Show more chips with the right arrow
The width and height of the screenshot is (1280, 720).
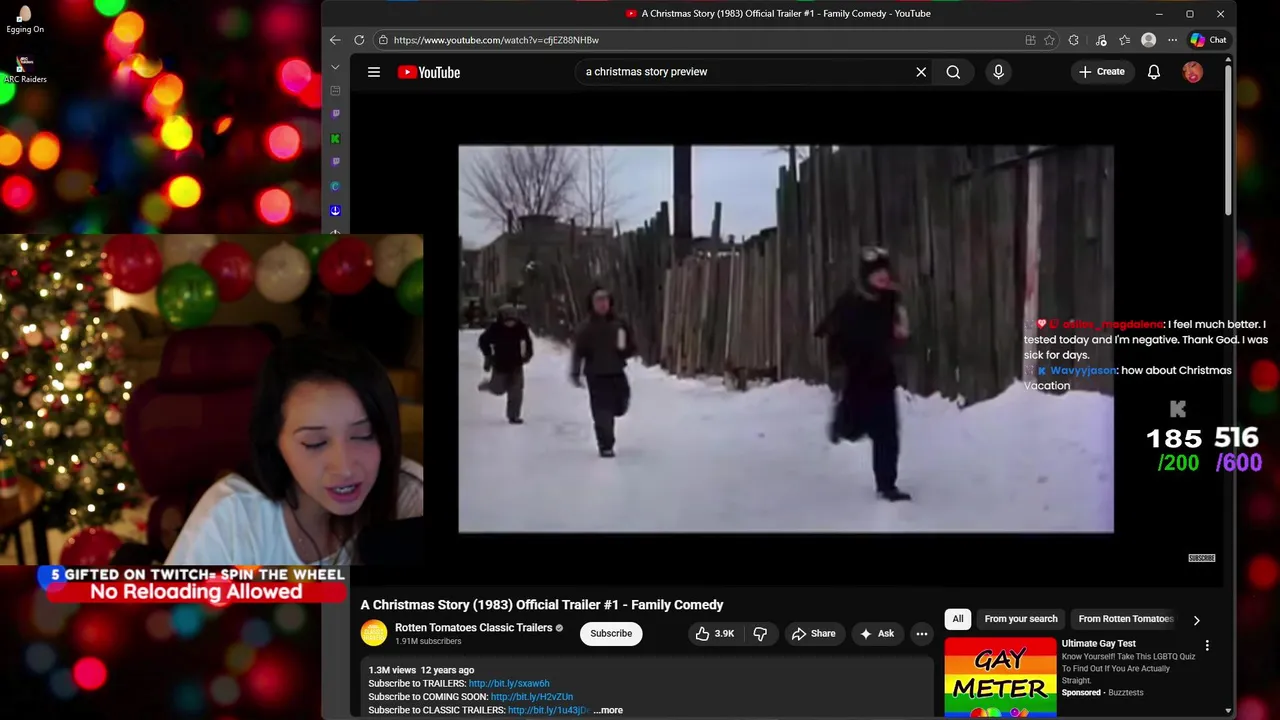(1196, 620)
